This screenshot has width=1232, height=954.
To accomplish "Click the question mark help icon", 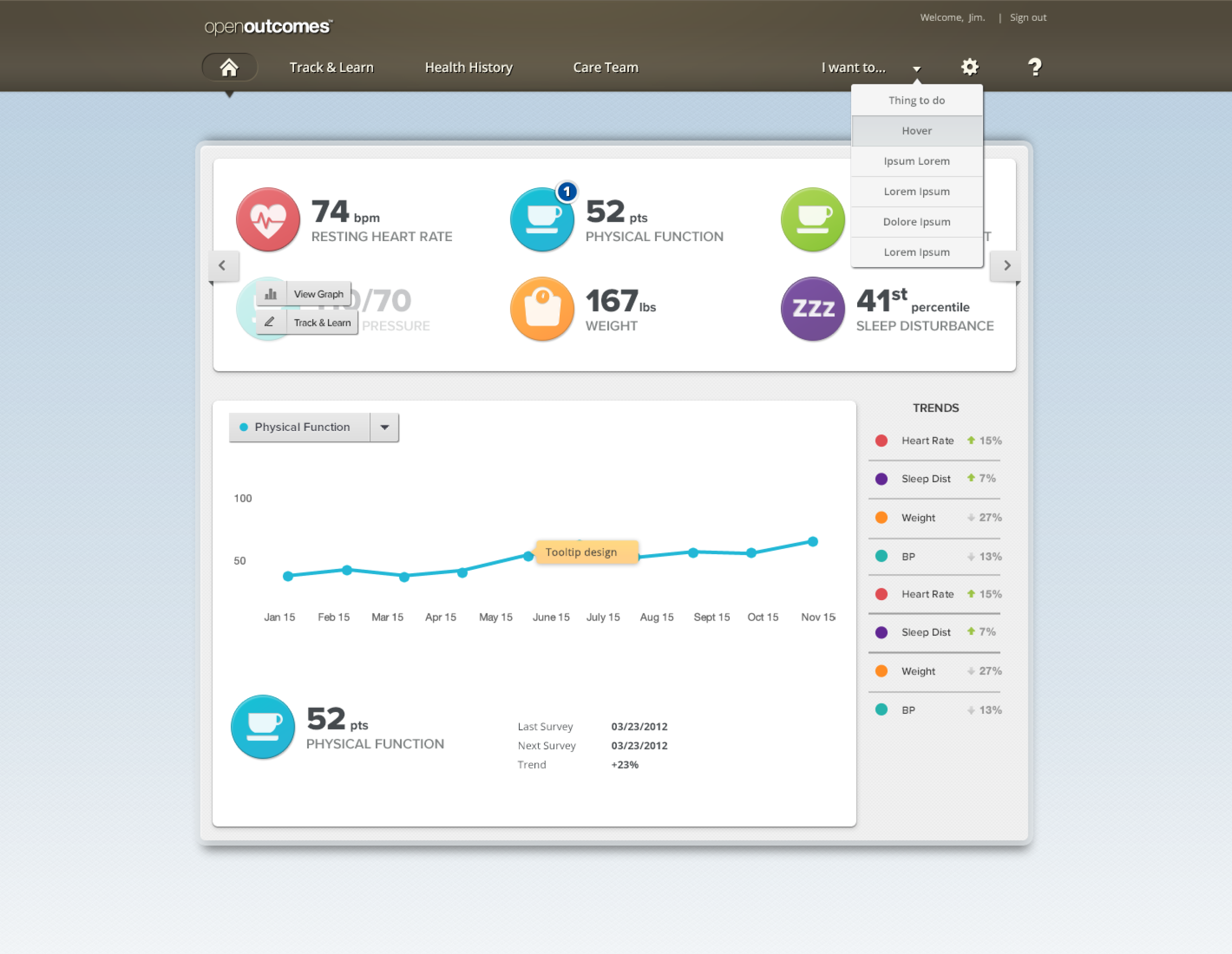I will click(x=1034, y=68).
